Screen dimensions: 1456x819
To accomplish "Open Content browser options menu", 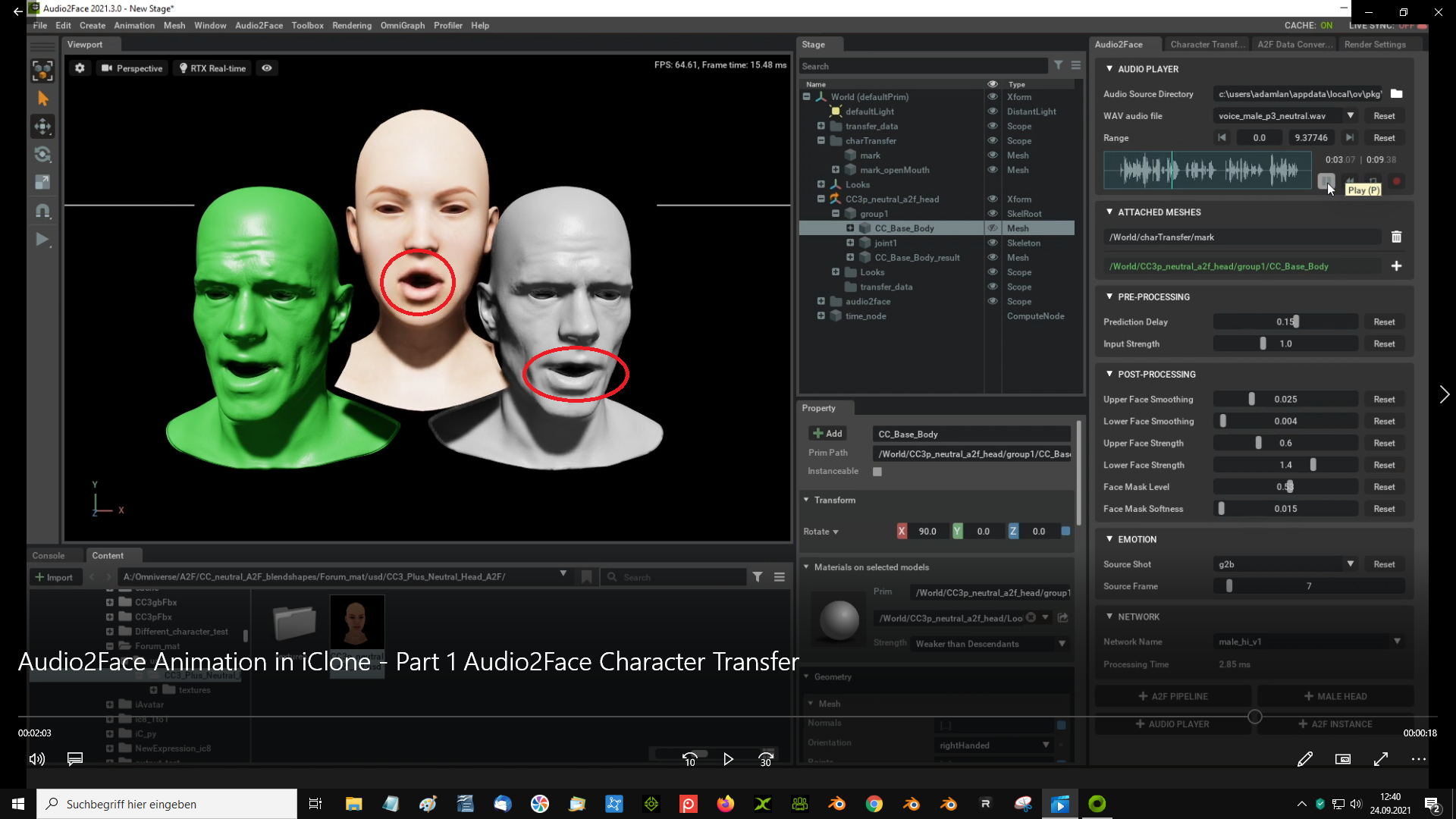I will point(779,577).
